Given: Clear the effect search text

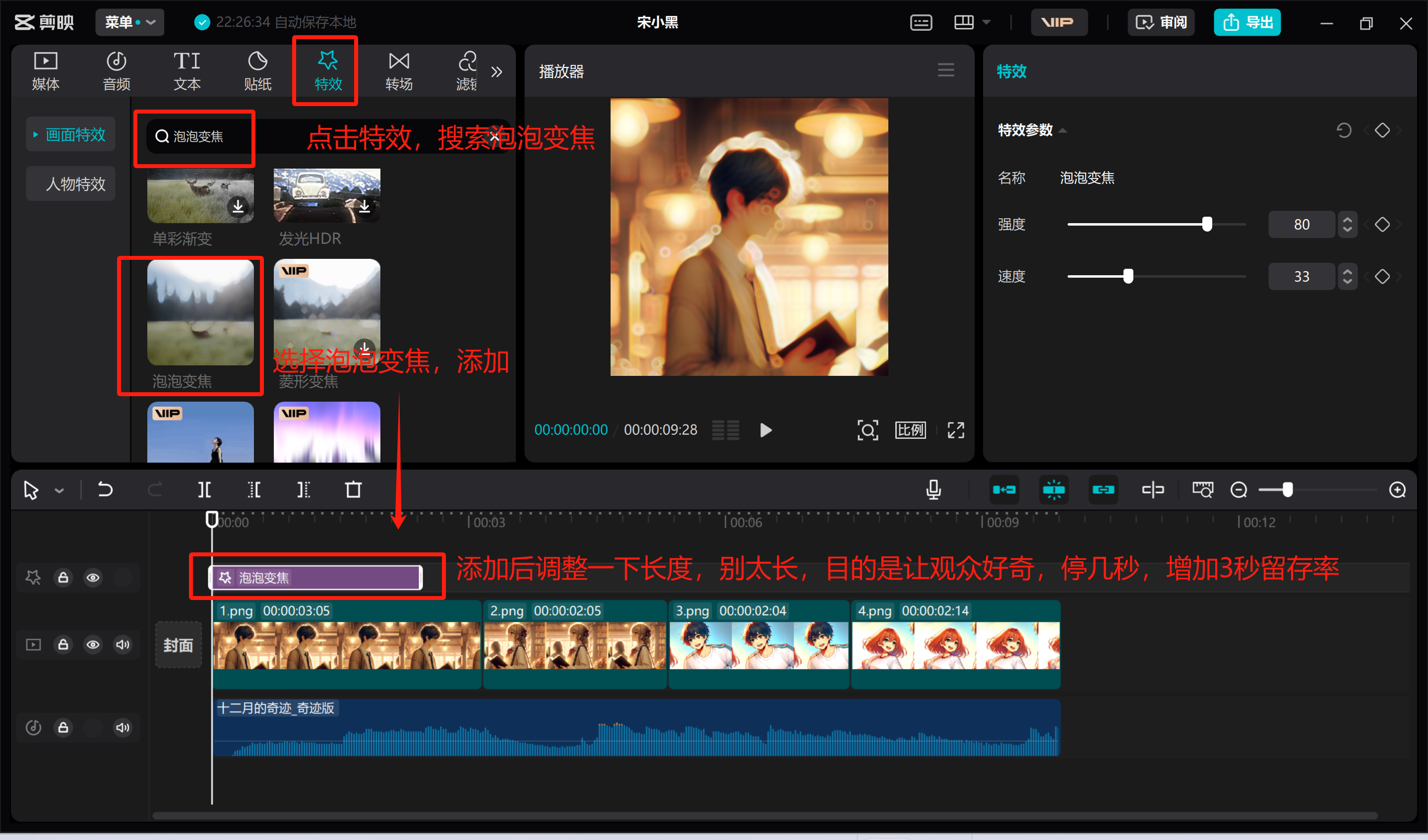Looking at the screenshot, I should (x=495, y=136).
